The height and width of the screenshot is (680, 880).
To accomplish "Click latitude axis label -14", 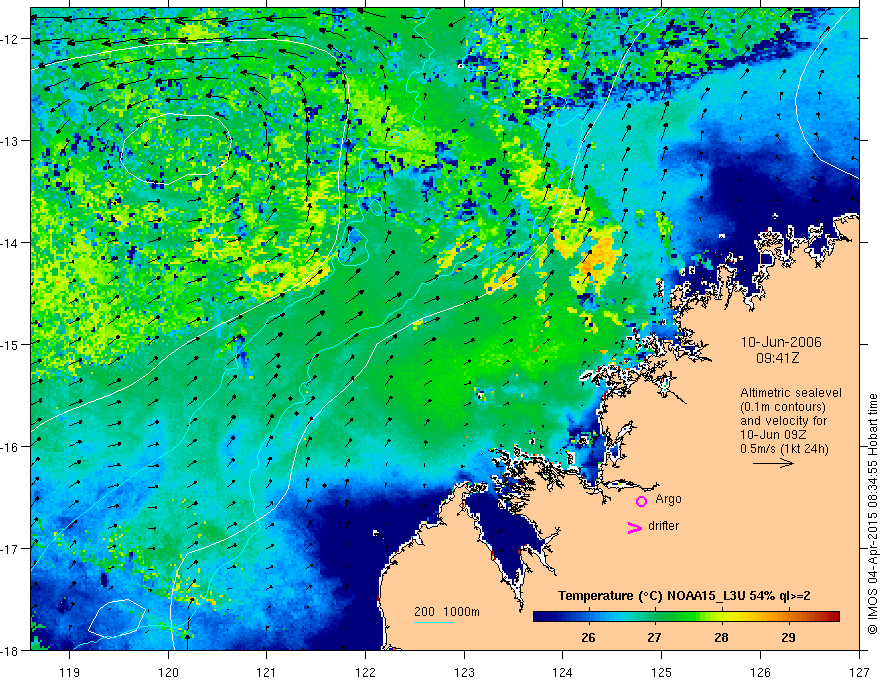I will (x=10, y=243).
